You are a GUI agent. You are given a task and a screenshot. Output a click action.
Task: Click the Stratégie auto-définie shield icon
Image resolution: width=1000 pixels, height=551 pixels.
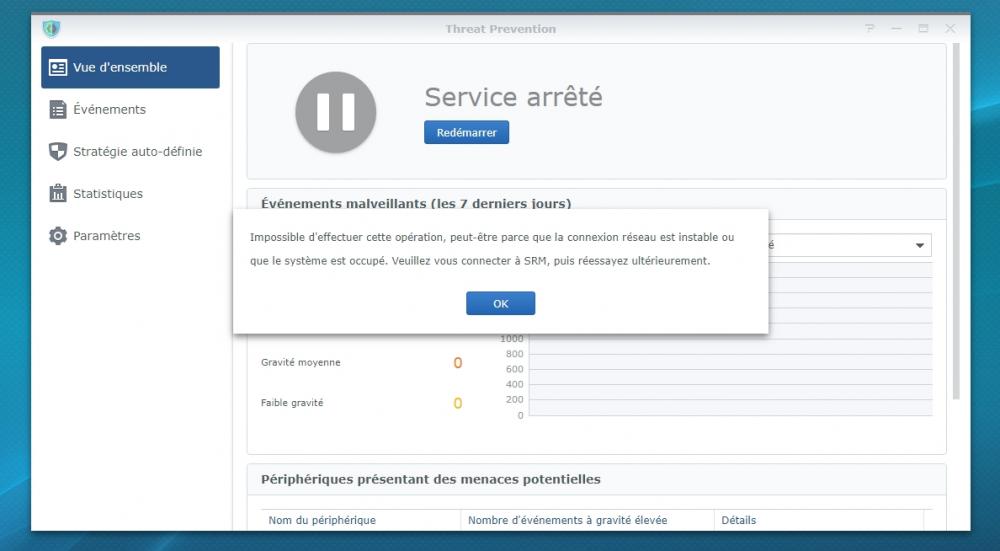tap(58, 152)
